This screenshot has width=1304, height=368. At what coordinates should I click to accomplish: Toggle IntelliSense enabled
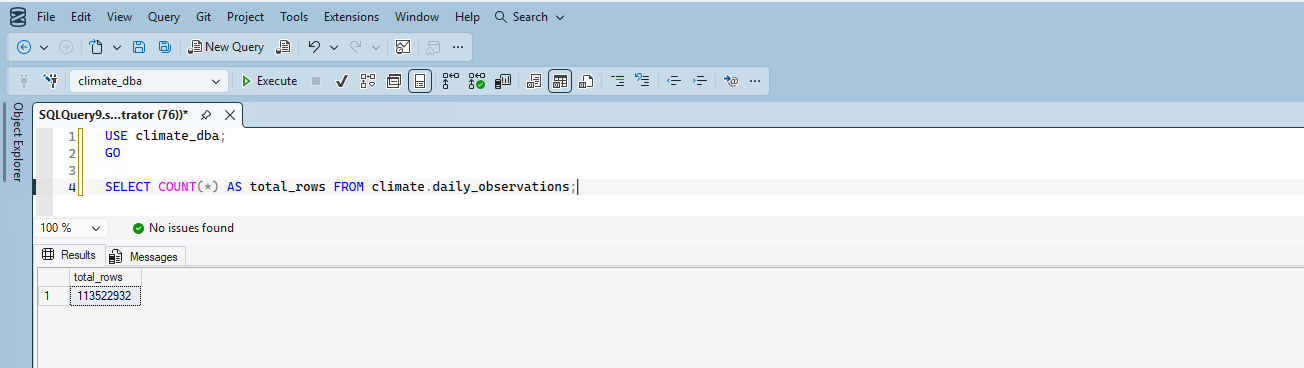coord(420,81)
